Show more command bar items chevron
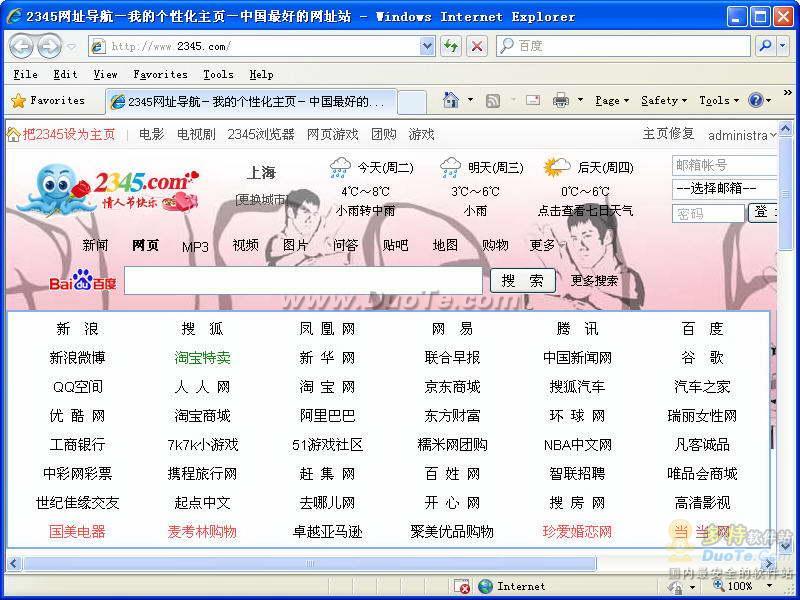The height and width of the screenshot is (600, 800). point(787,93)
